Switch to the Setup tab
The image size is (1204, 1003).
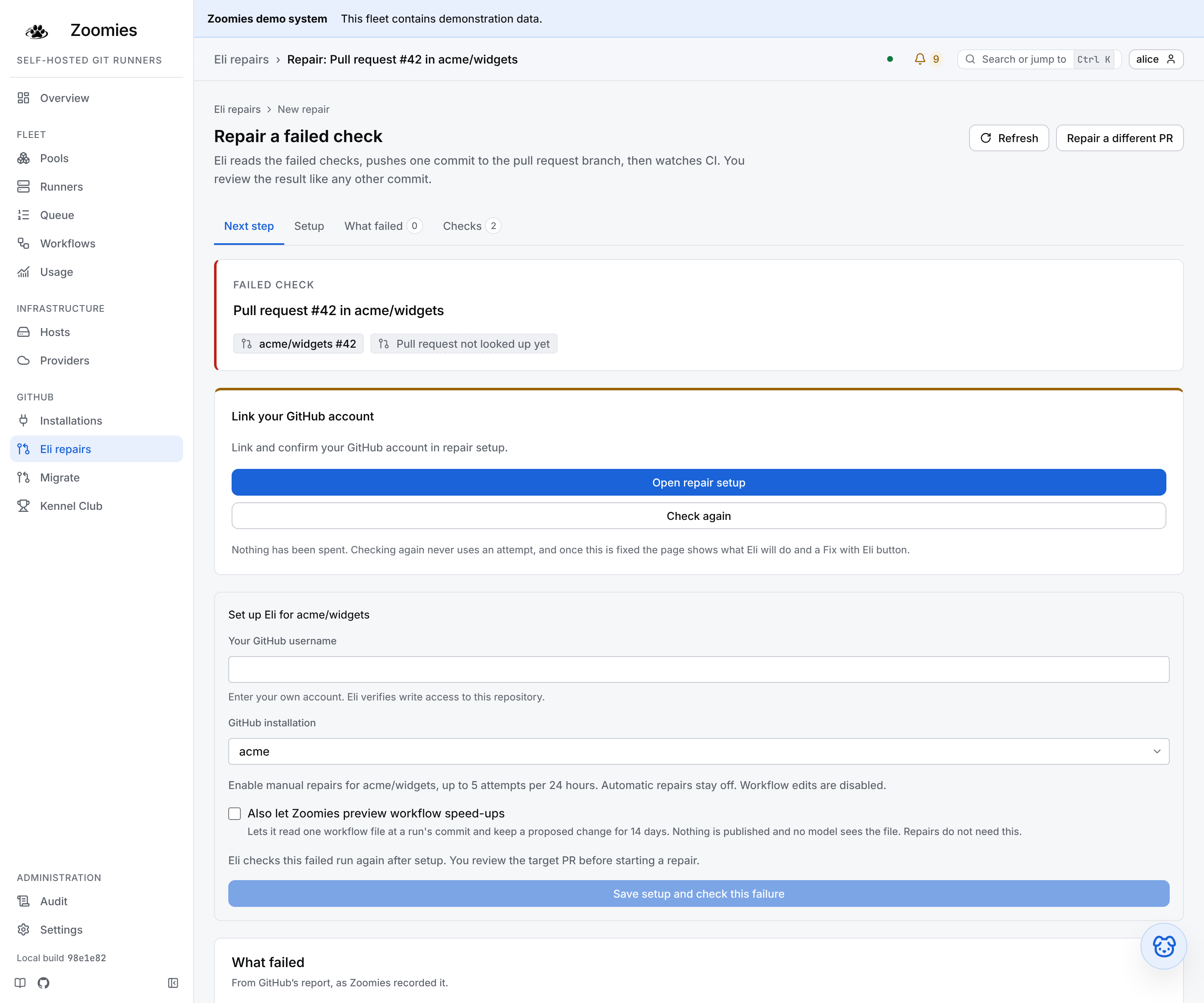[309, 226]
